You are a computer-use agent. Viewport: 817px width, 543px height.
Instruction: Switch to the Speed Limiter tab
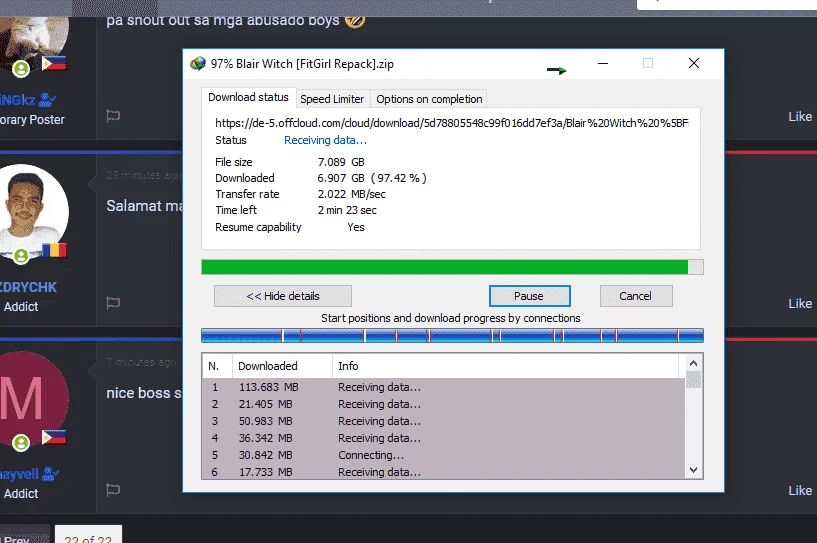(332, 99)
